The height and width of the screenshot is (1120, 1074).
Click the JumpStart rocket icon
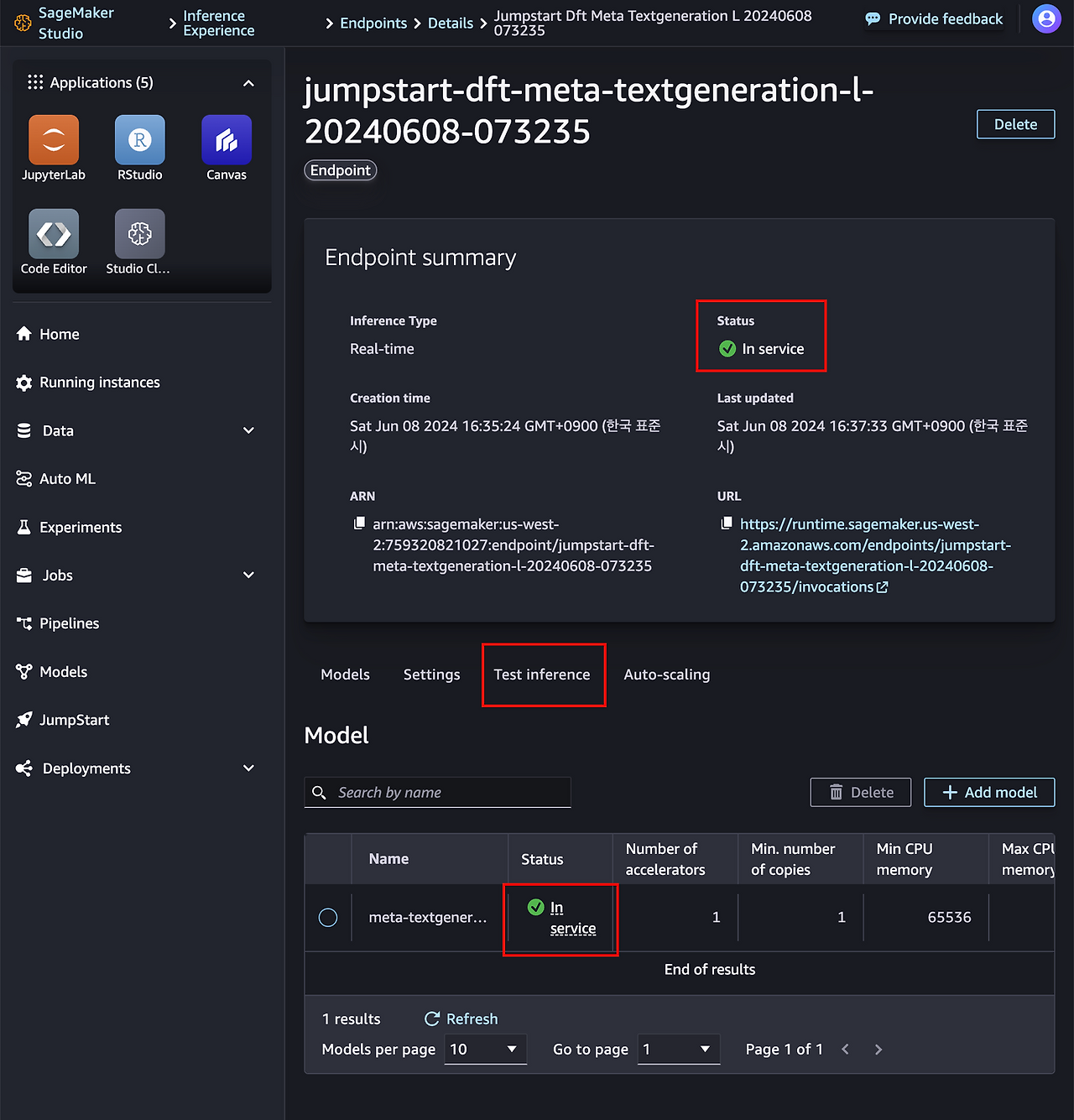pyautogui.click(x=24, y=720)
